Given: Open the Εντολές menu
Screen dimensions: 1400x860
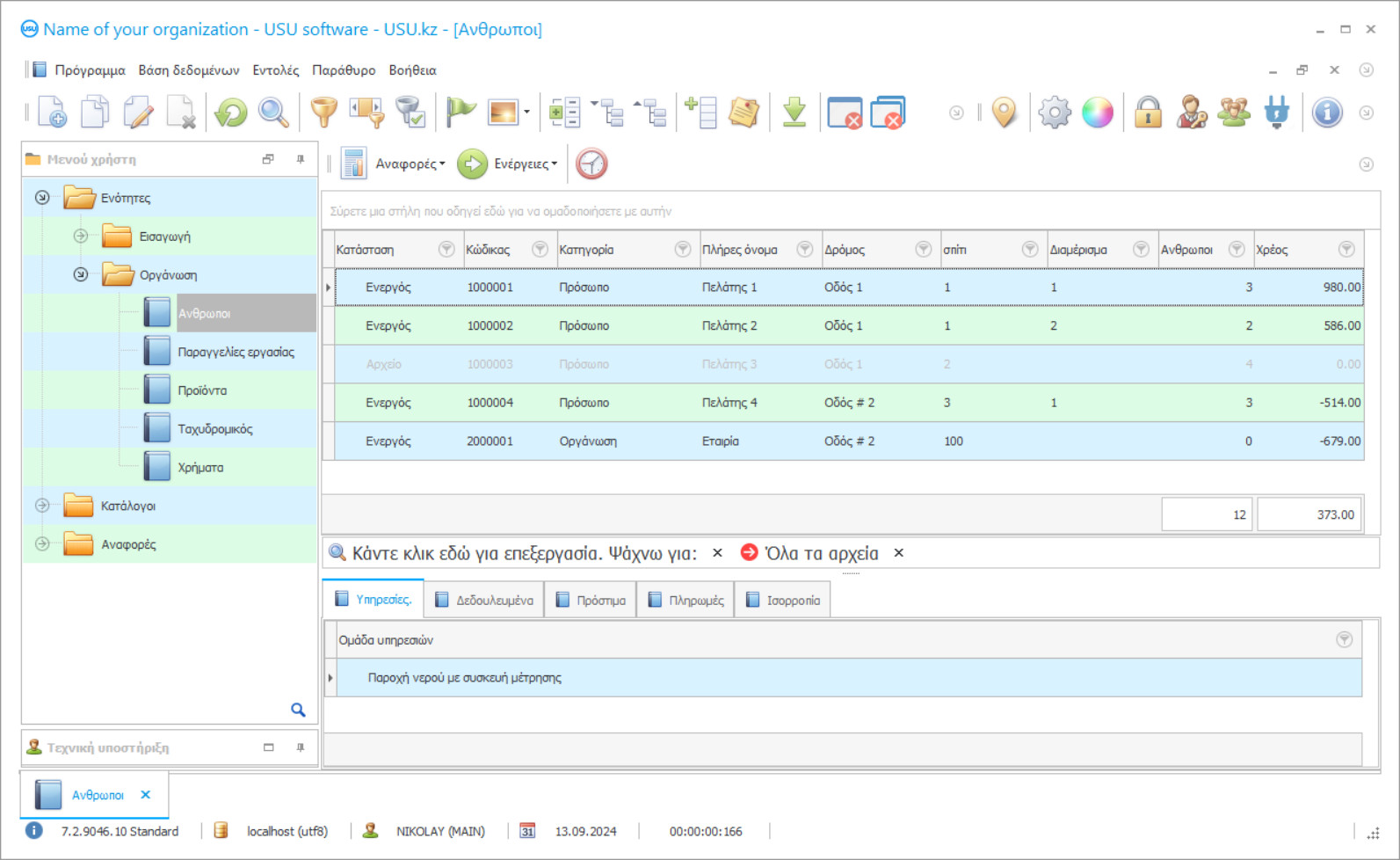Looking at the screenshot, I should (276, 70).
